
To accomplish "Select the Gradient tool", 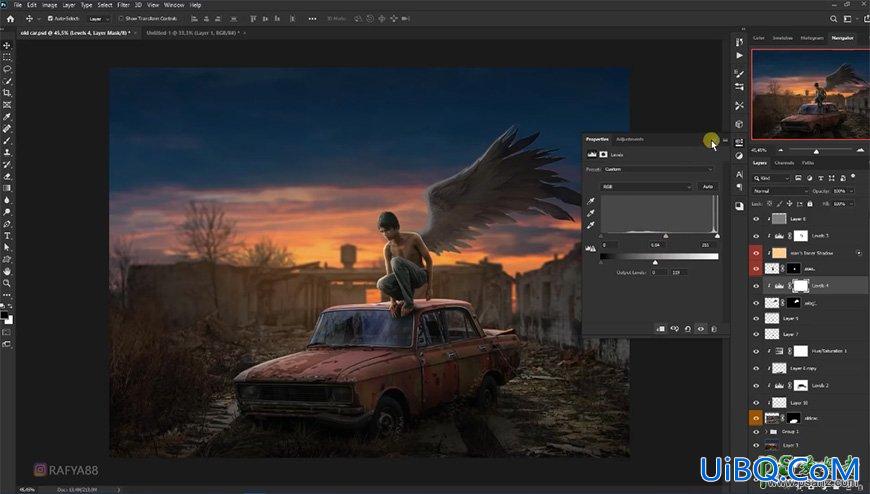I will [x=7, y=188].
